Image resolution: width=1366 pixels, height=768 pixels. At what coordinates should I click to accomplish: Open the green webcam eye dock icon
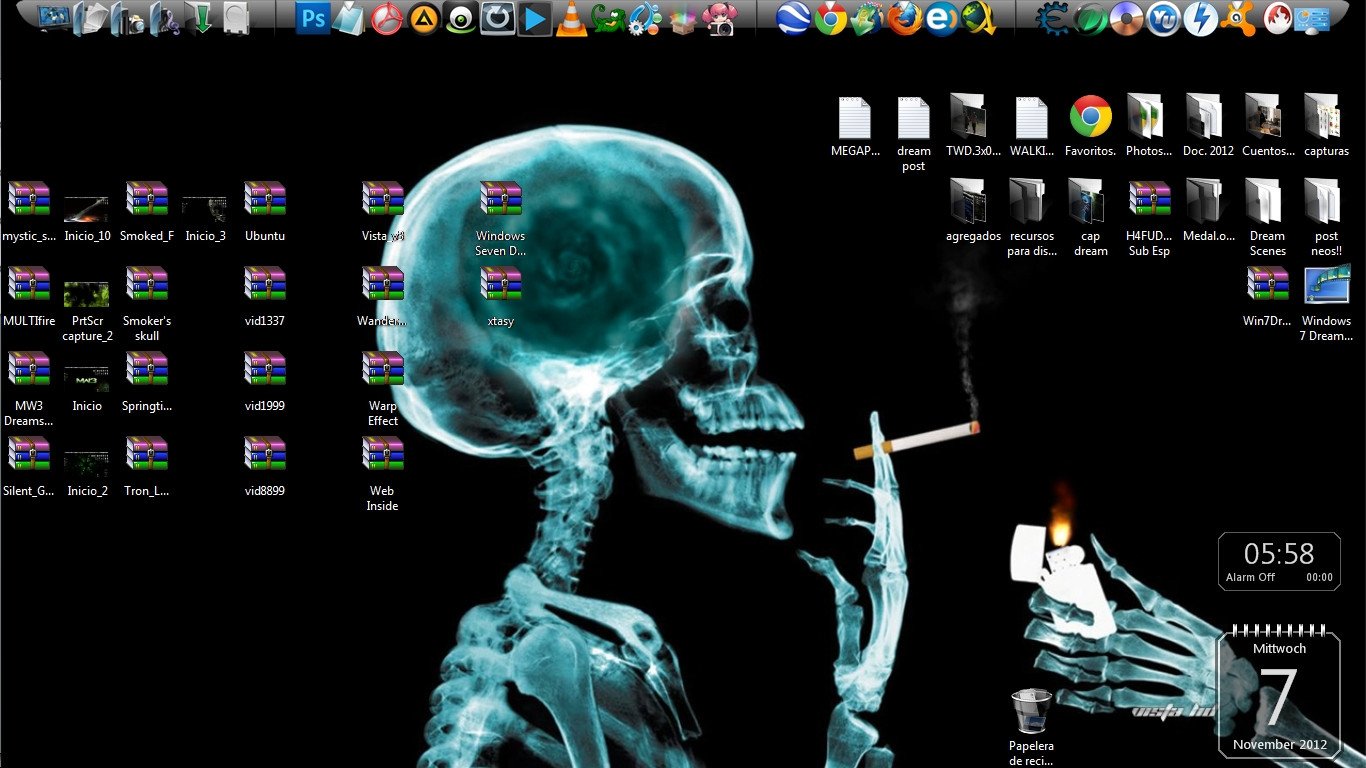coord(460,18)
